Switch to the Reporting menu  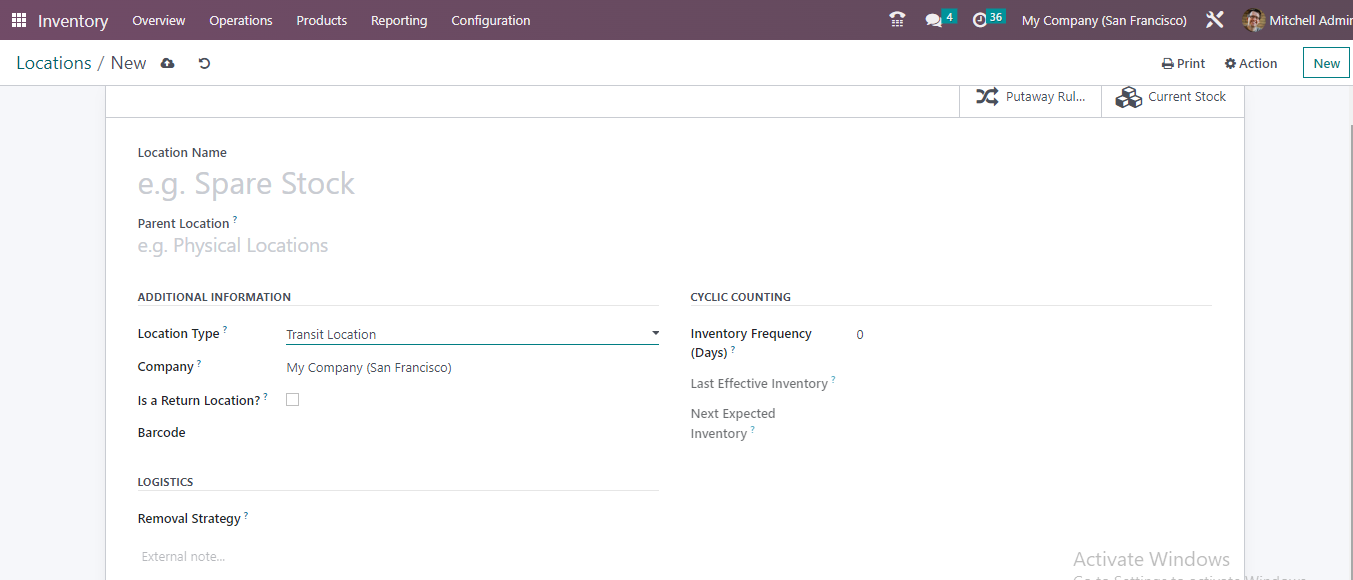coord(398,20)
